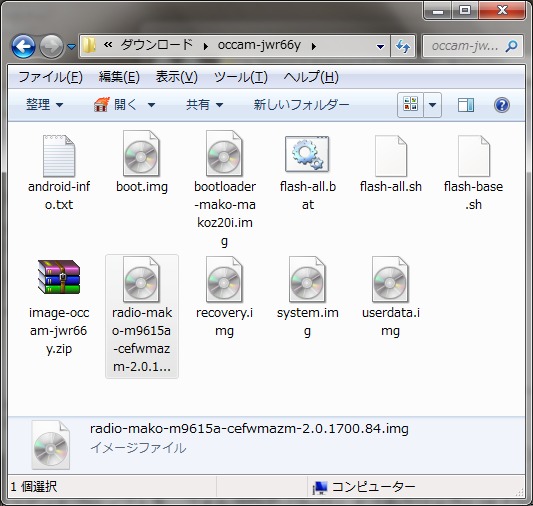Expand the address bar history dropdown
533x506 pixels.
coord(380,46)
